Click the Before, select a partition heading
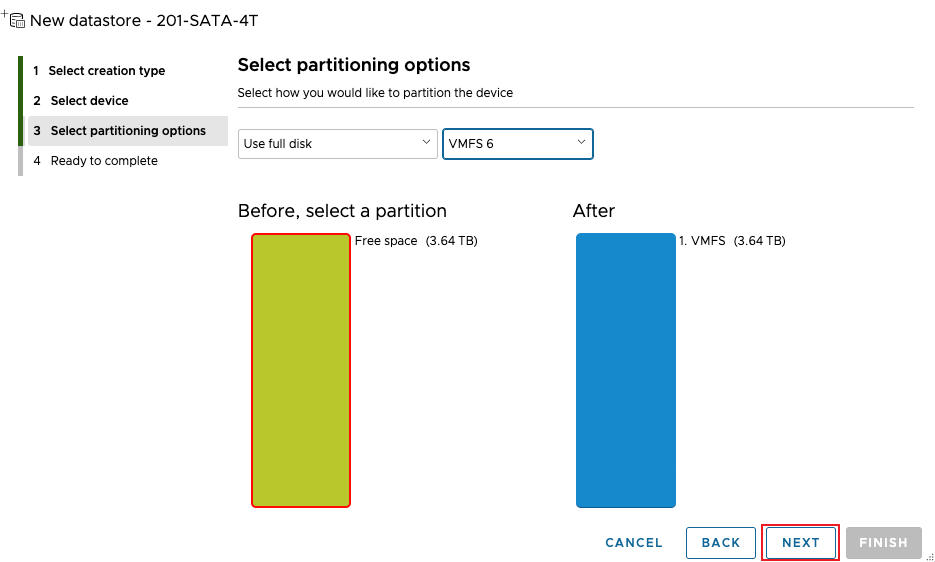 tap(342, 211)
